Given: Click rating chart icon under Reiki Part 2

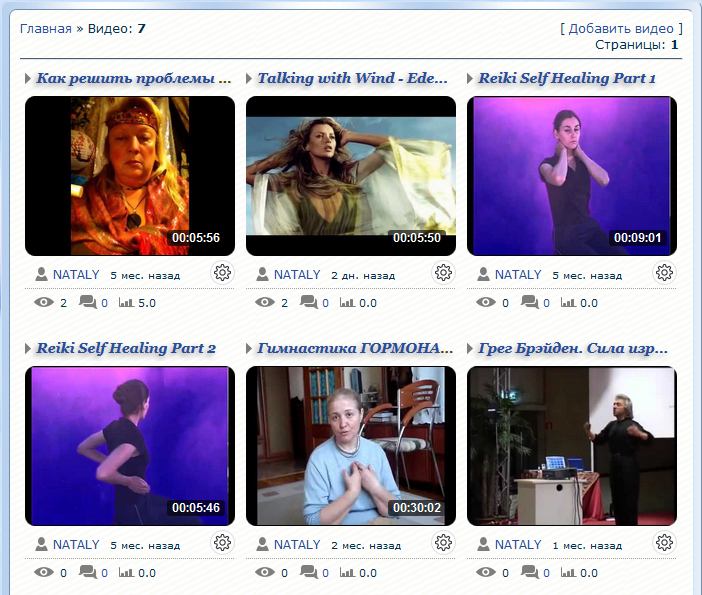Looking at the screenshot, I should [x=126, y=573].
